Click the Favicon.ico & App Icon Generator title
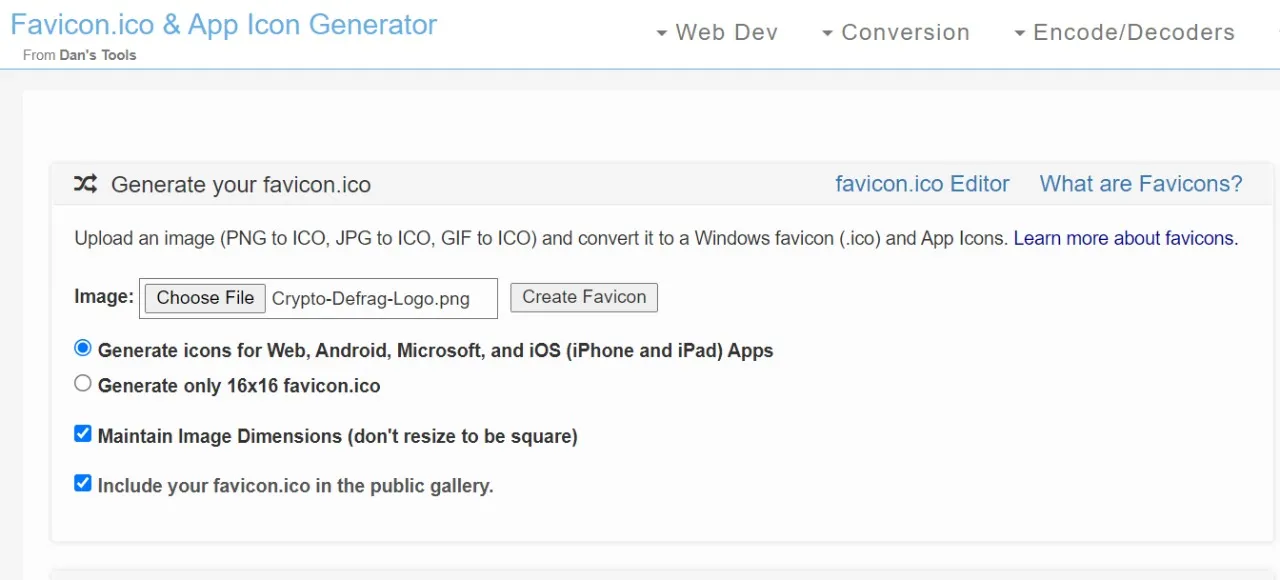The width and height of the screenshot is (1280, 580). pos(223,24)
